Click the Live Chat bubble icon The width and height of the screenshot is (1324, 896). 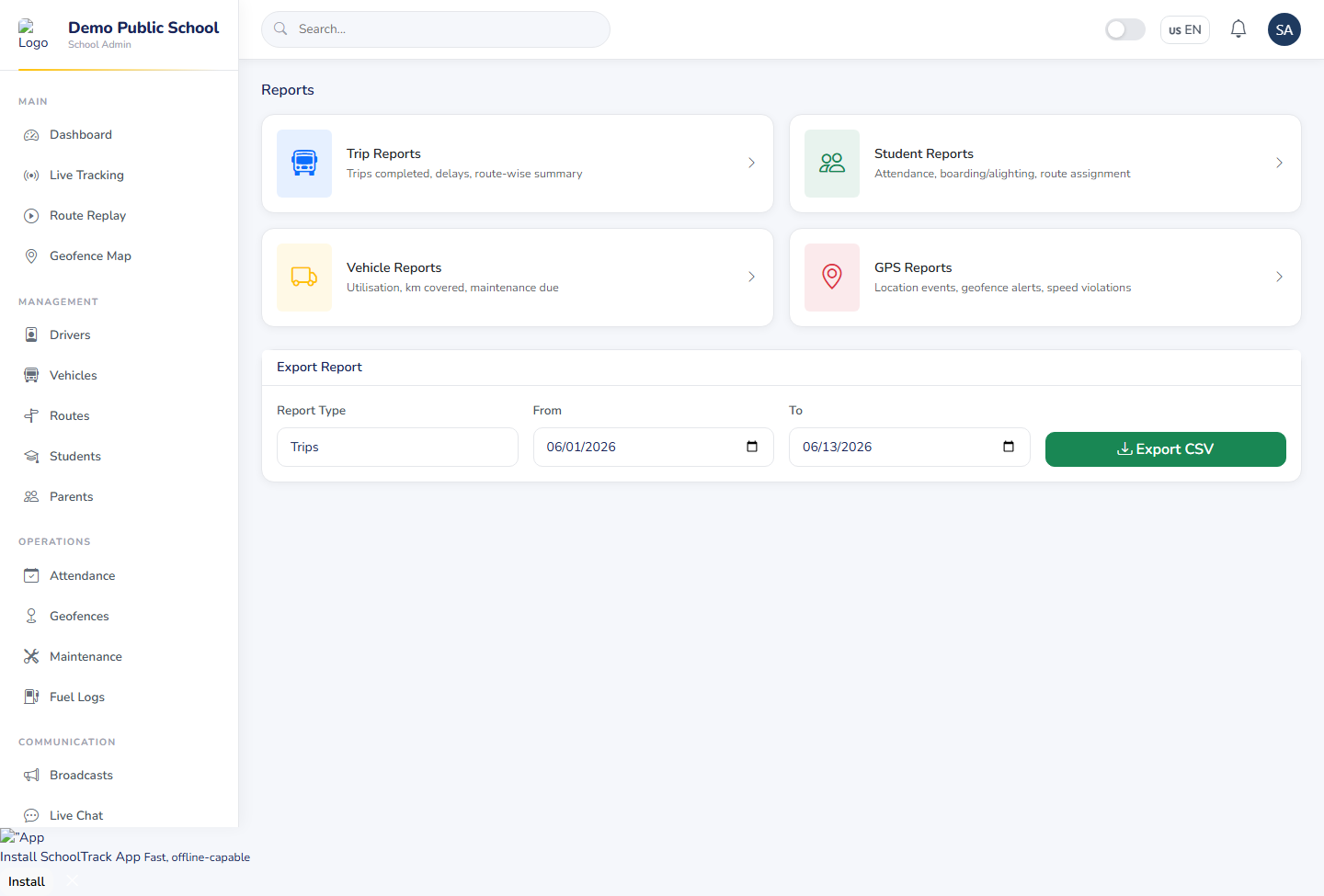tap(31, 816)
